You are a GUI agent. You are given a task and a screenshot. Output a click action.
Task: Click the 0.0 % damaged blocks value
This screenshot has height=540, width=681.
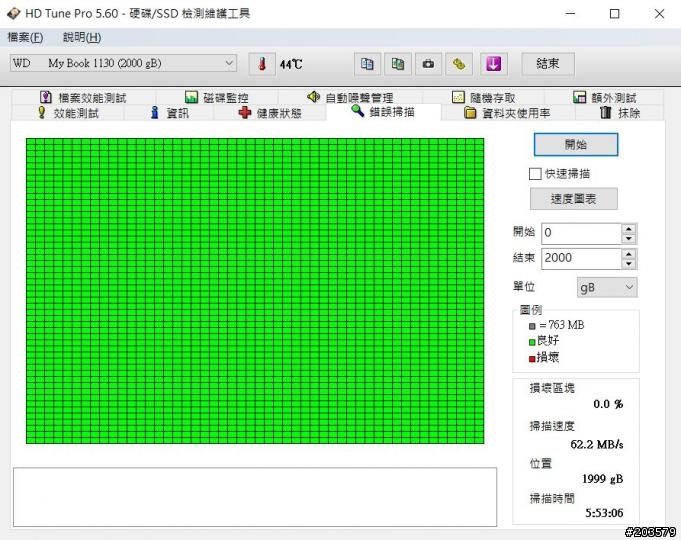click(x=608, y=404)
